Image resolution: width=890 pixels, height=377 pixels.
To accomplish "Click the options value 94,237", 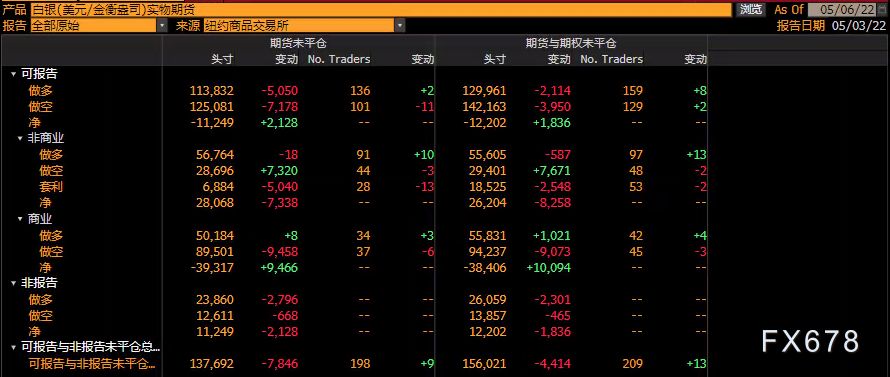I will point(488,252).
